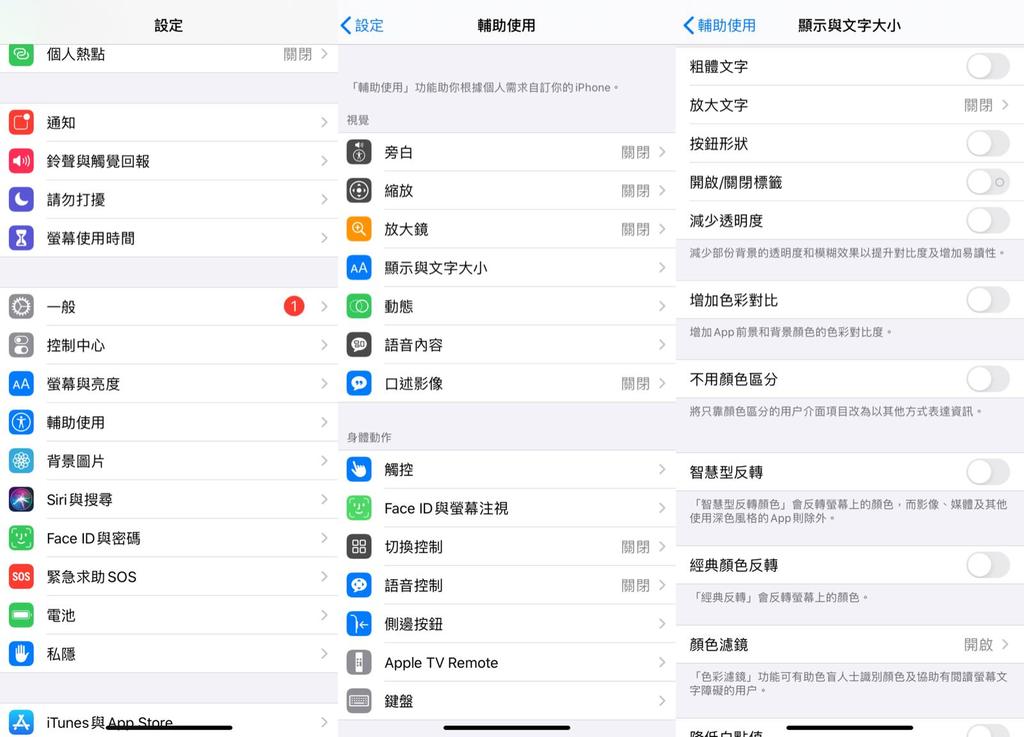Enable the 粗體文字 toggle
The height and width of the screenshot is (737, 1024).
coord(986,66)
